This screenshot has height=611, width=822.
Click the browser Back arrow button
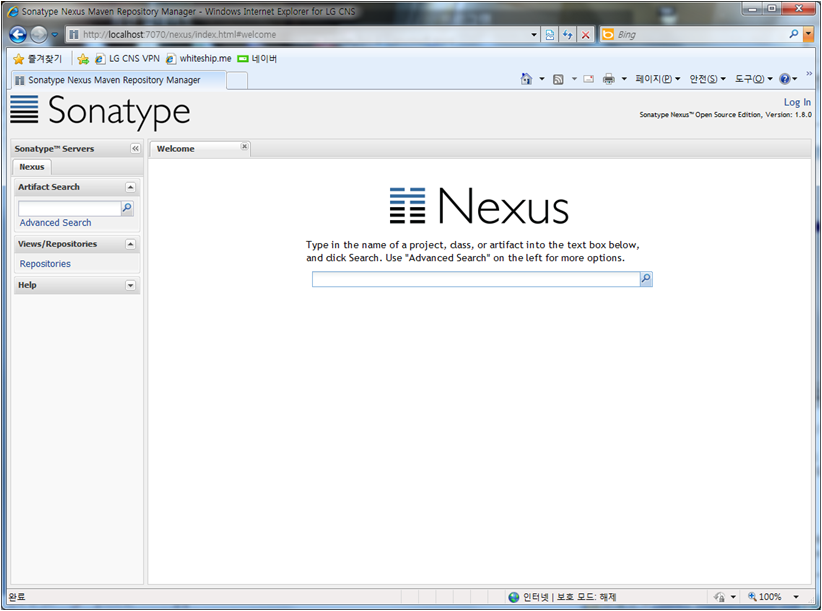coord(18,34)
